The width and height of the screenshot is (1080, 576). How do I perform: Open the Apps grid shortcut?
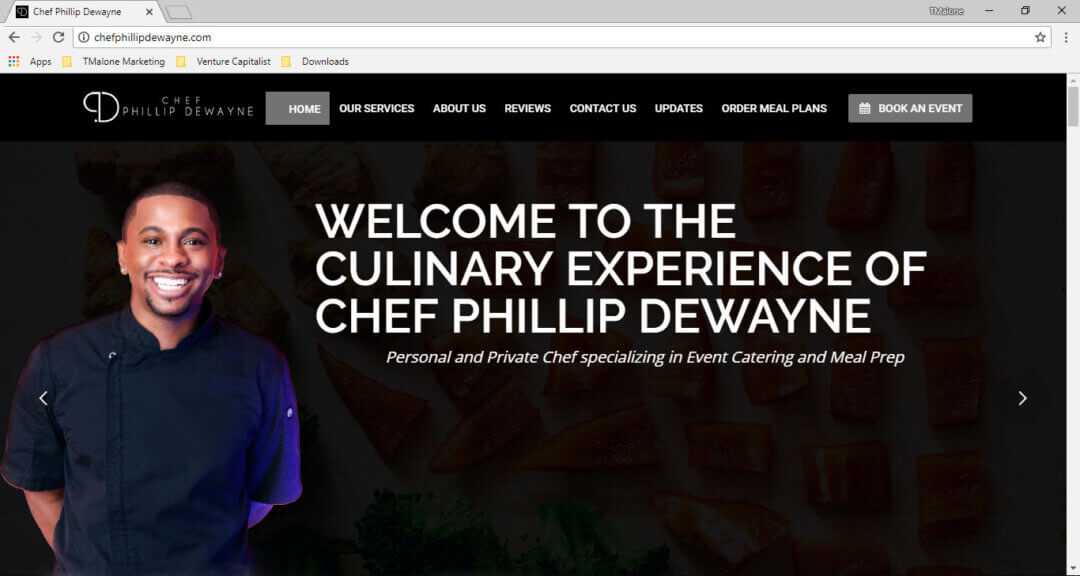(x=30, y=61)
